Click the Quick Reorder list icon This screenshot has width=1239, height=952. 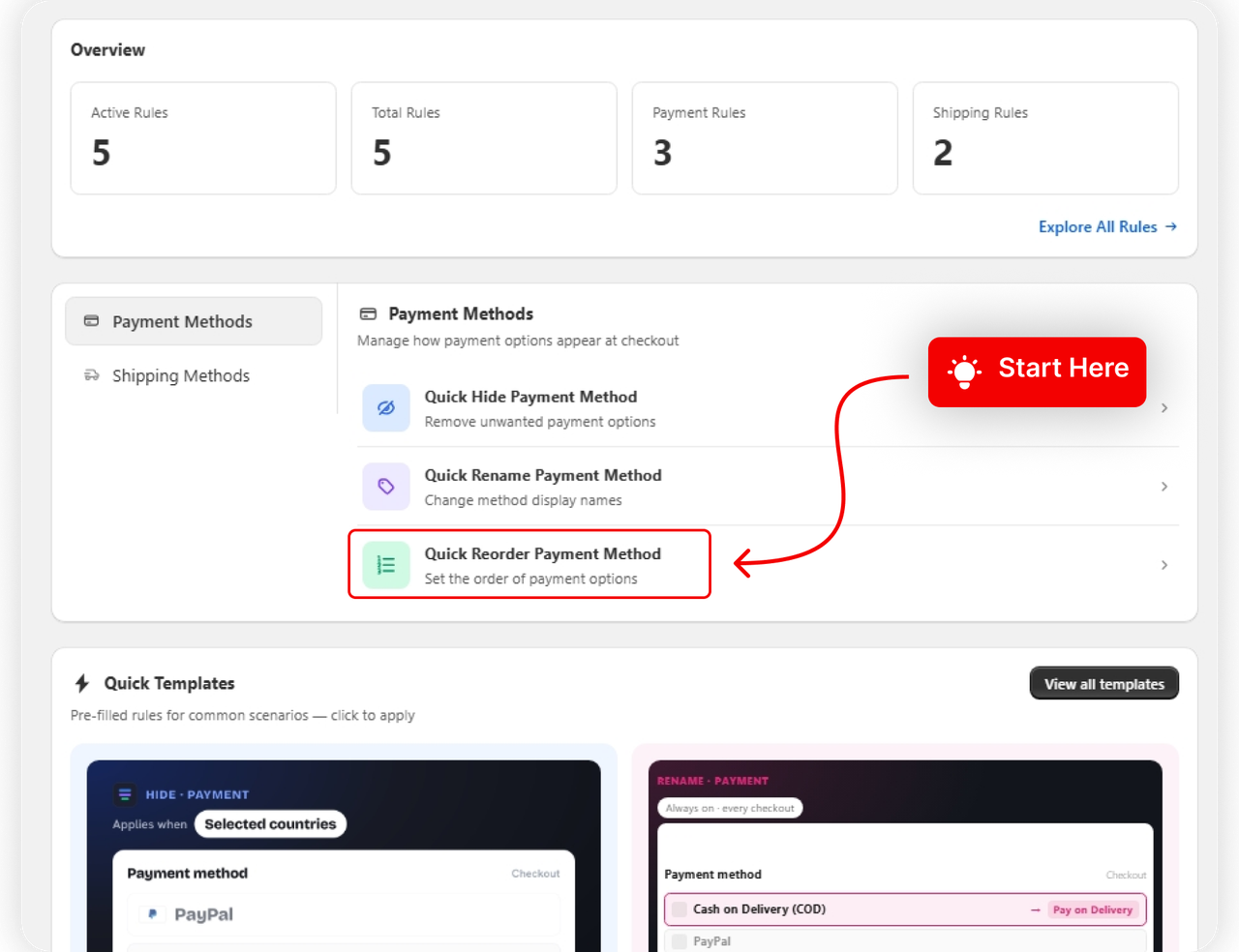click(386, 565)
